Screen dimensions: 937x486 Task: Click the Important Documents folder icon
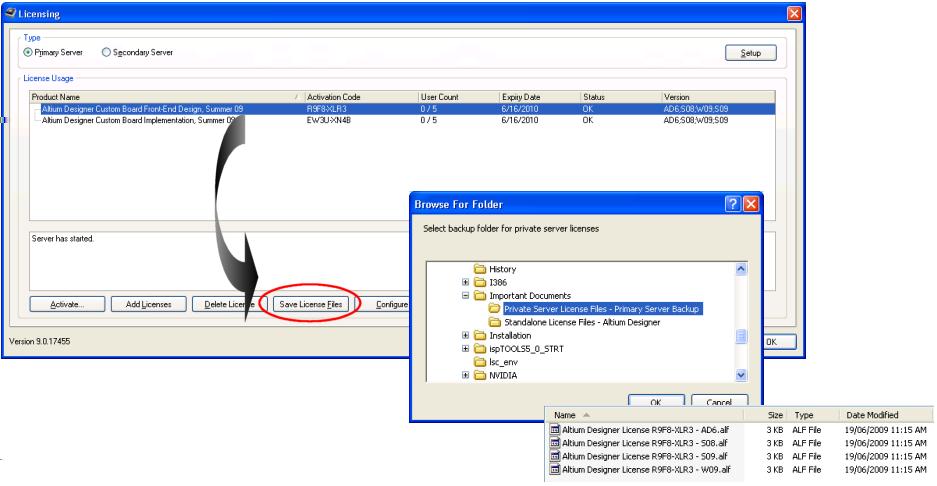480,295
